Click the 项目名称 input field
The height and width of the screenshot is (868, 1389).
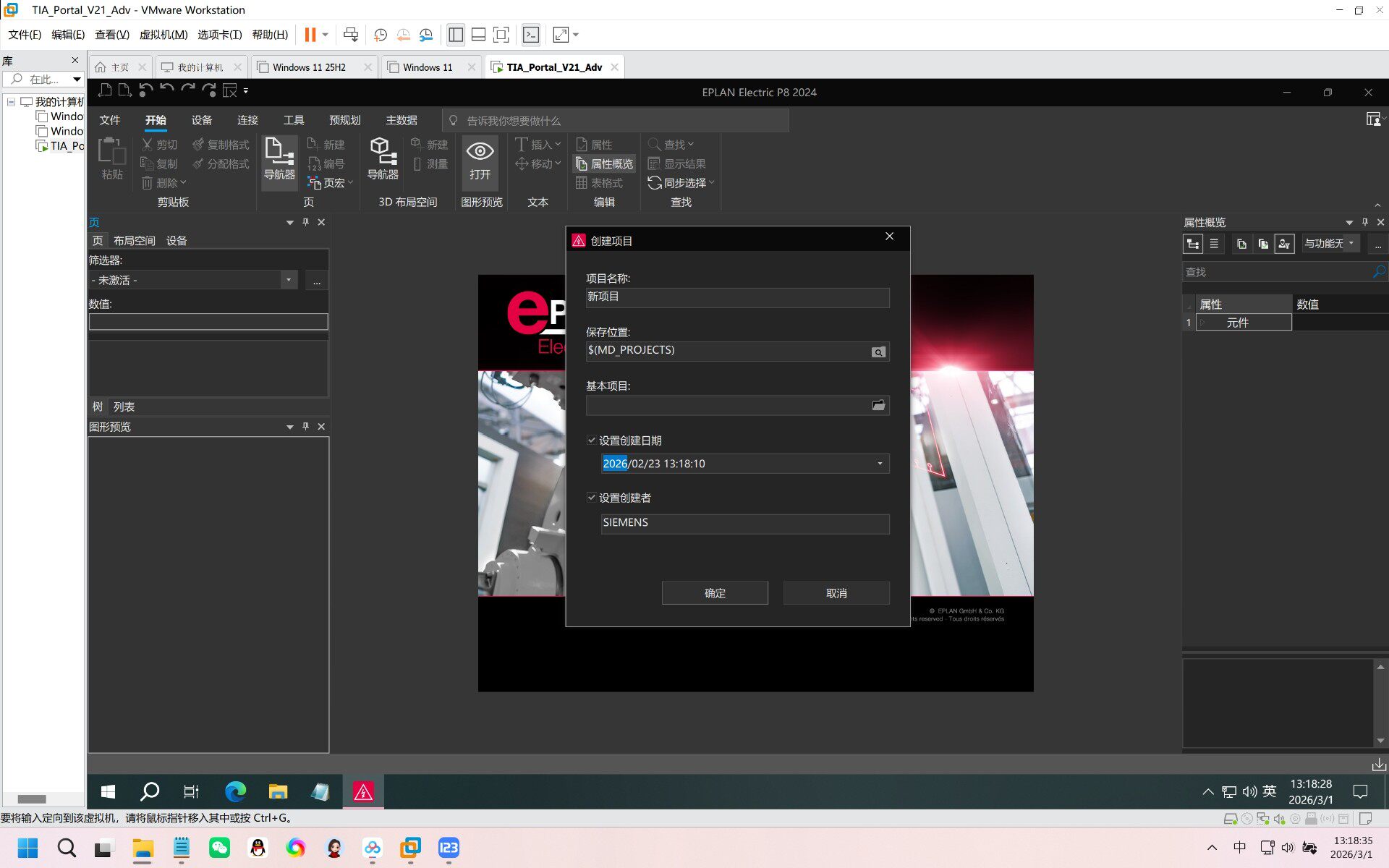[737, 297]
